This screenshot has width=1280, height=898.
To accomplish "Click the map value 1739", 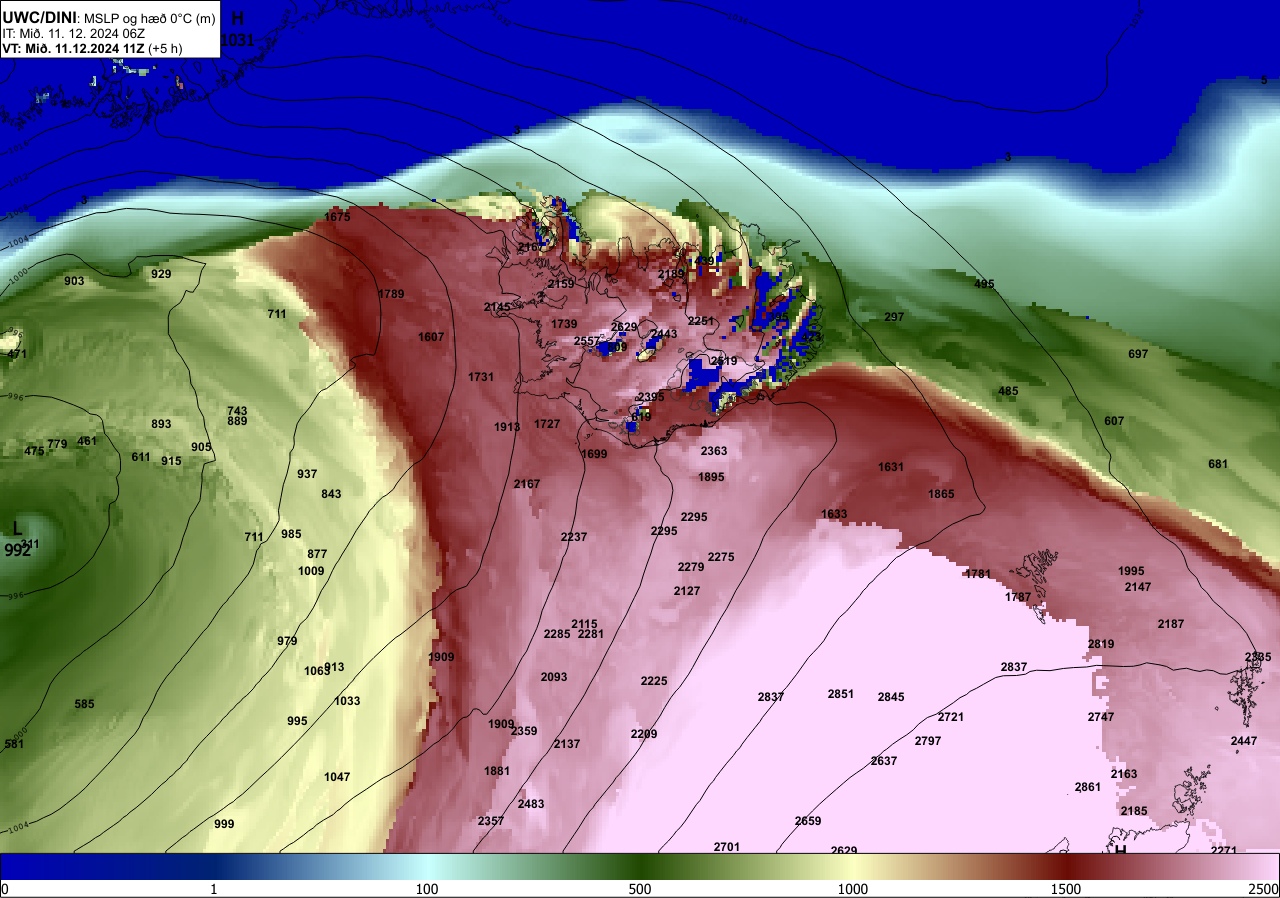I will 564,324.
